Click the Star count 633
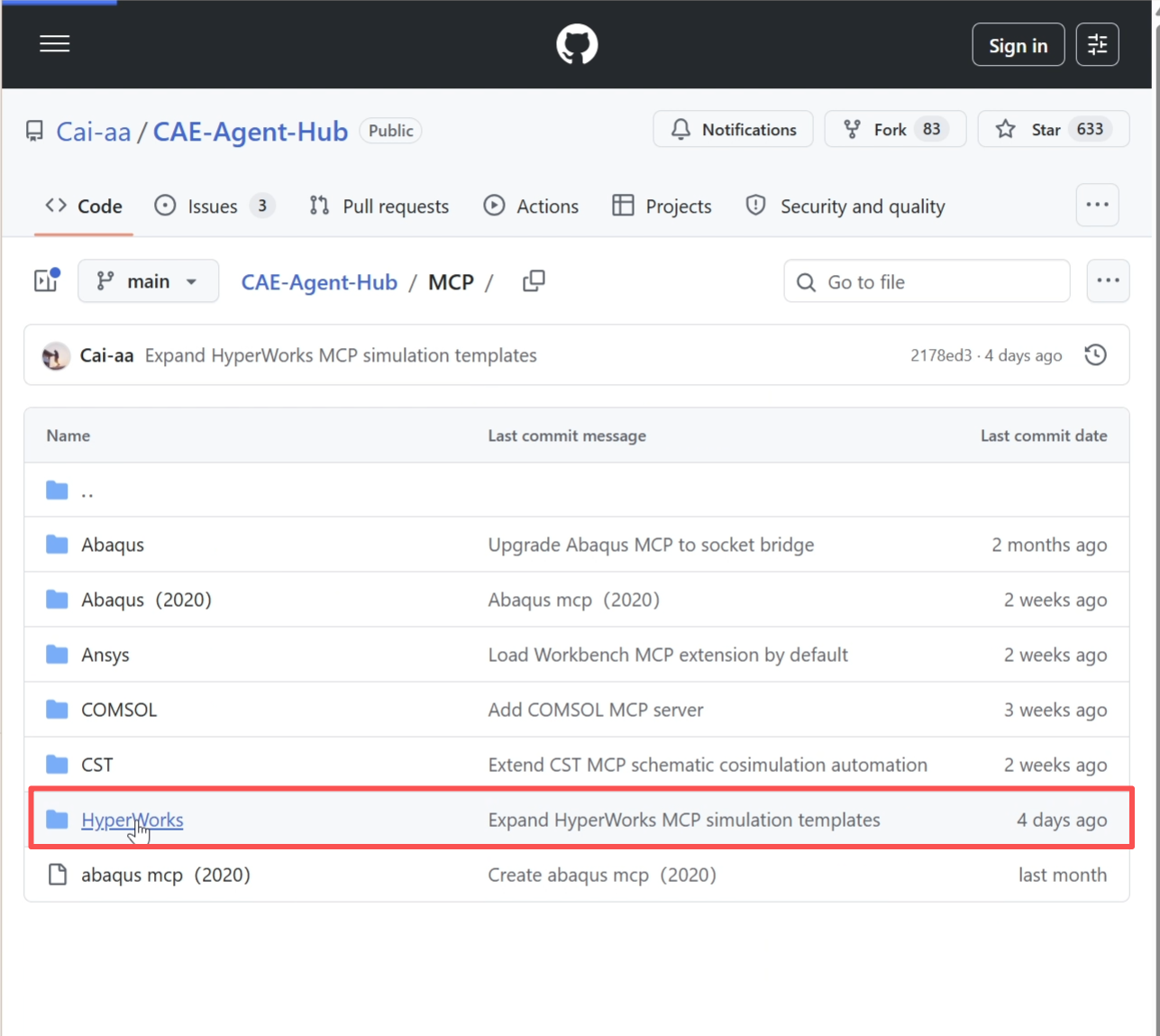 click(x=1090, y=130)
